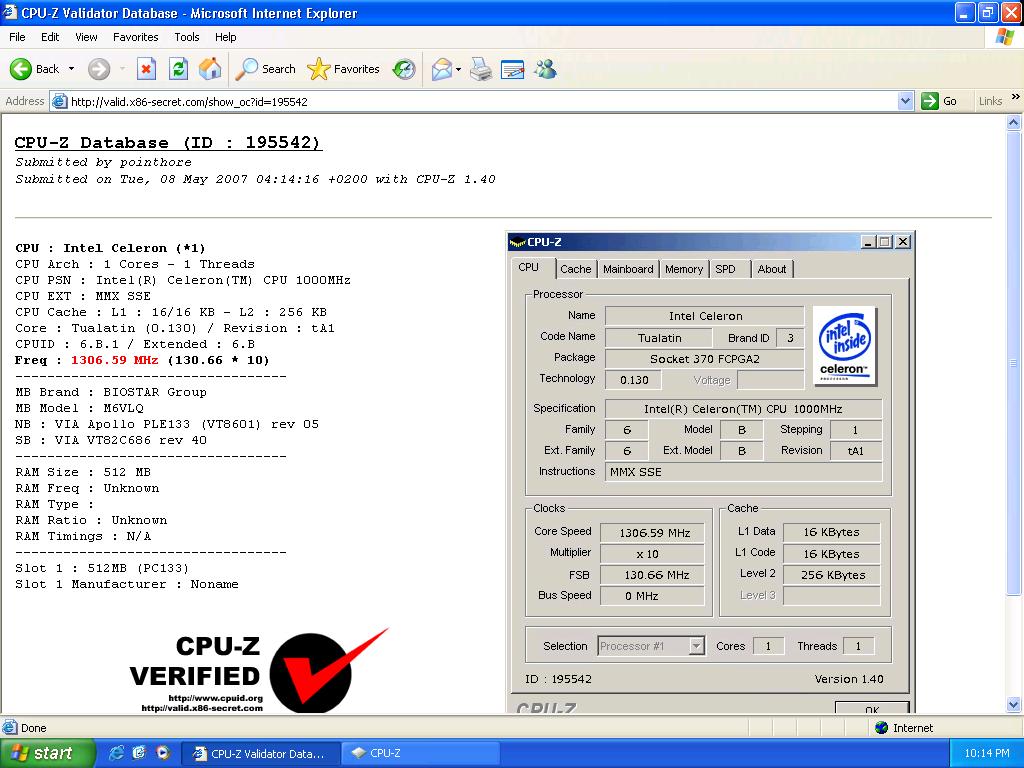Screen dimensions: 1024x768
Task: Click the grayed Forward arrow button
Action: [x=99, y=69]
